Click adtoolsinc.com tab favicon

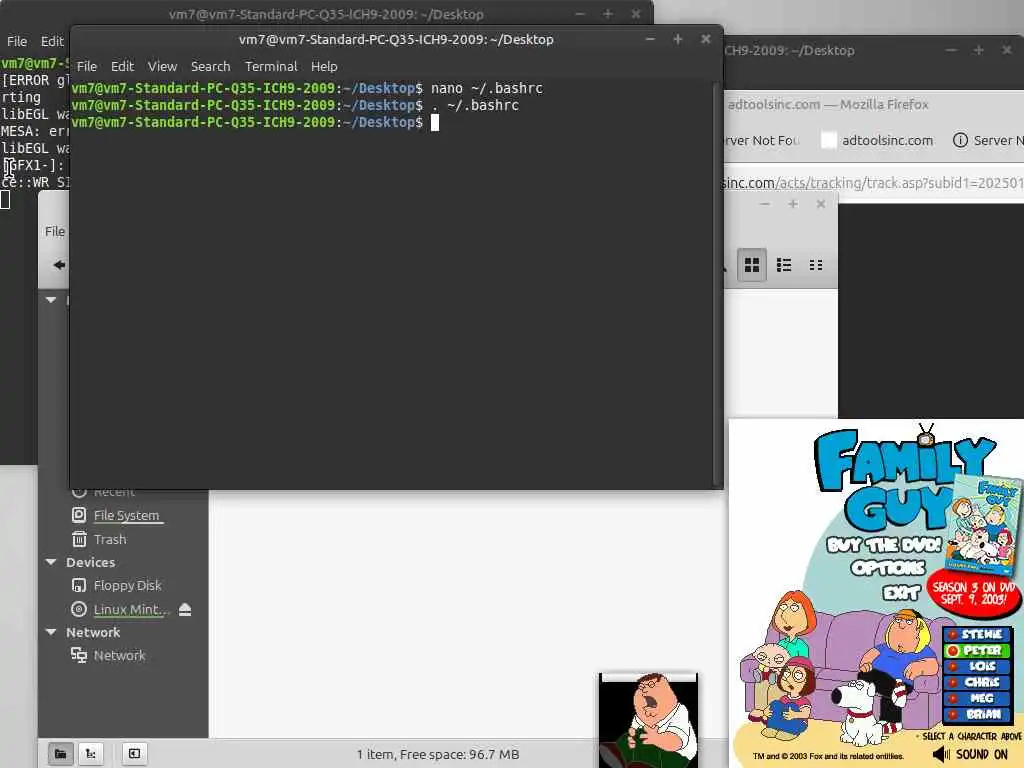(828, 140)
